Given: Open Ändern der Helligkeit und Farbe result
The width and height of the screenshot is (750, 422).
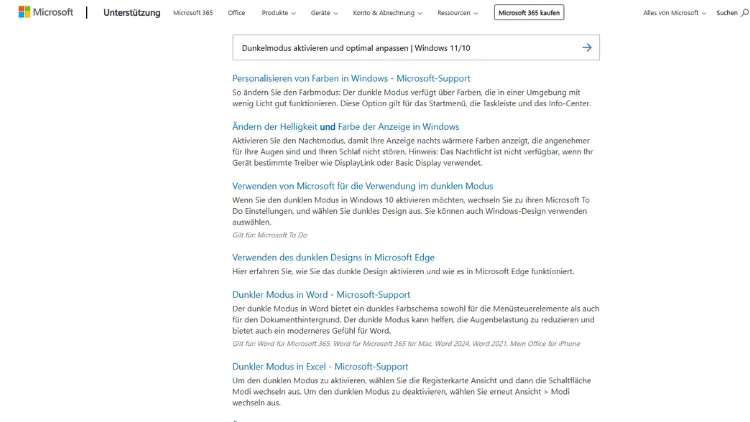Looking at the screenshot, I should (x=345, y=127).
